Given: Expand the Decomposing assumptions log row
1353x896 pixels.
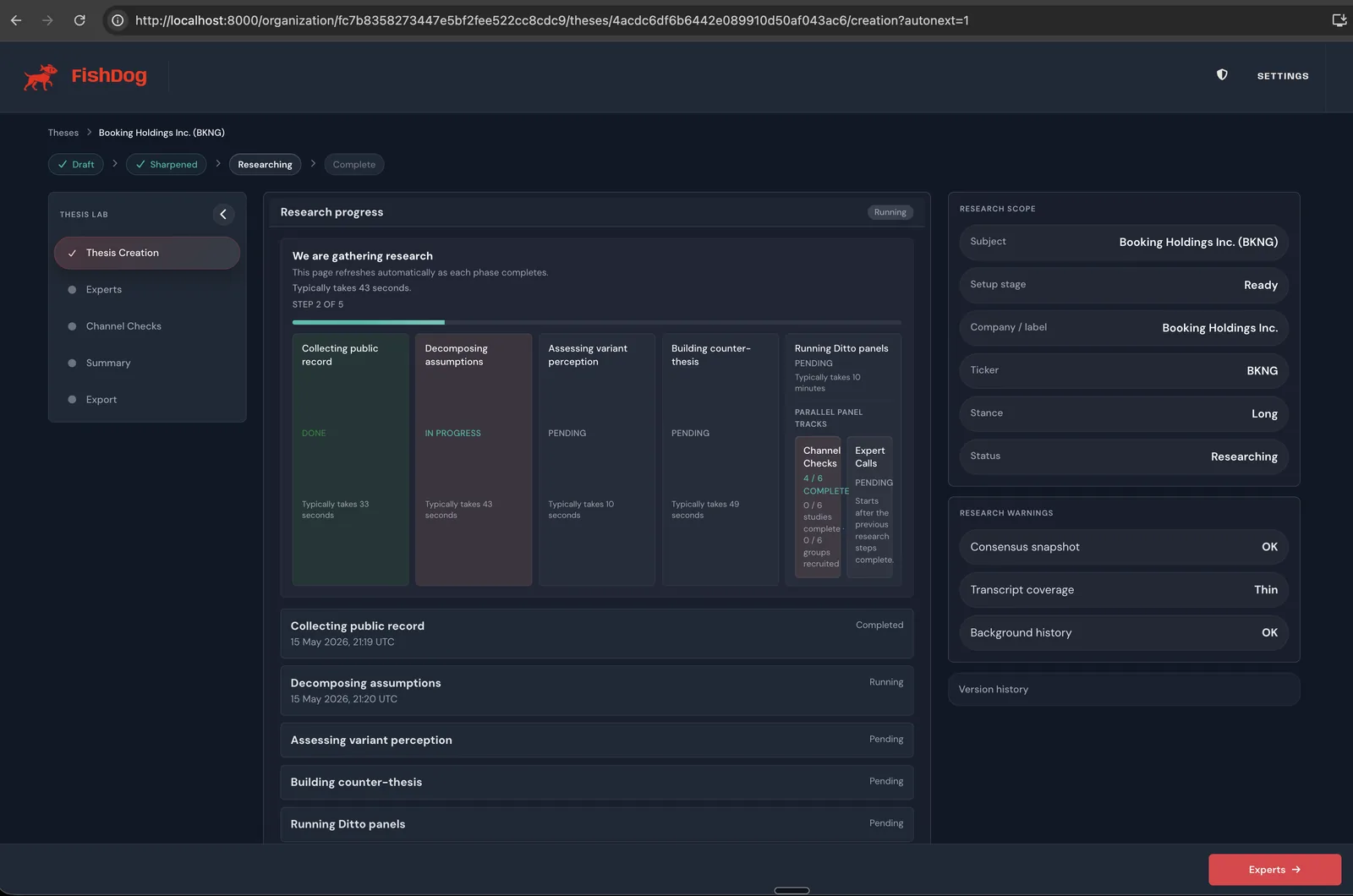Looking at the screenshot, I should [597, 691].
